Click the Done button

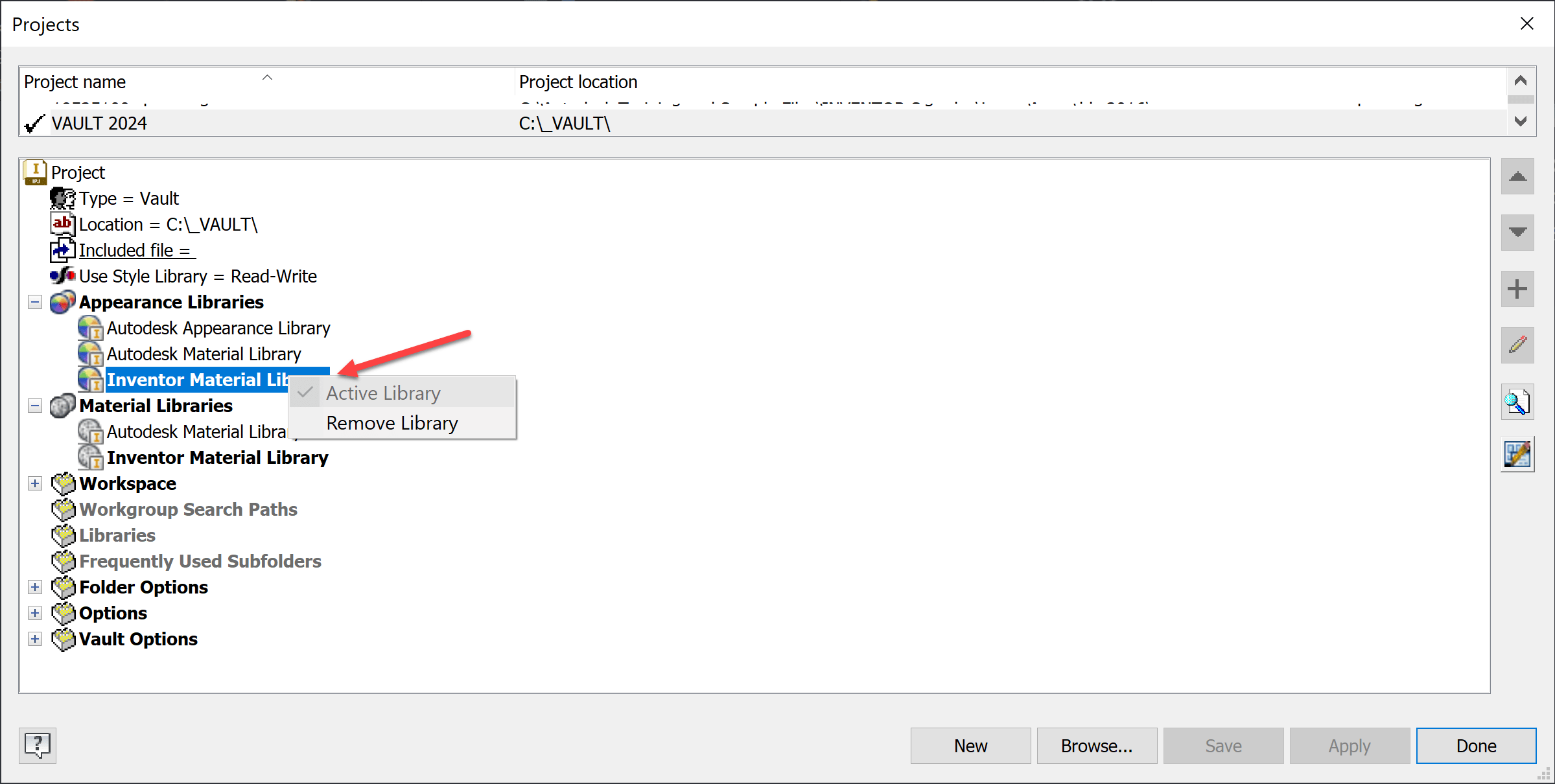(x=1476, y=746)
